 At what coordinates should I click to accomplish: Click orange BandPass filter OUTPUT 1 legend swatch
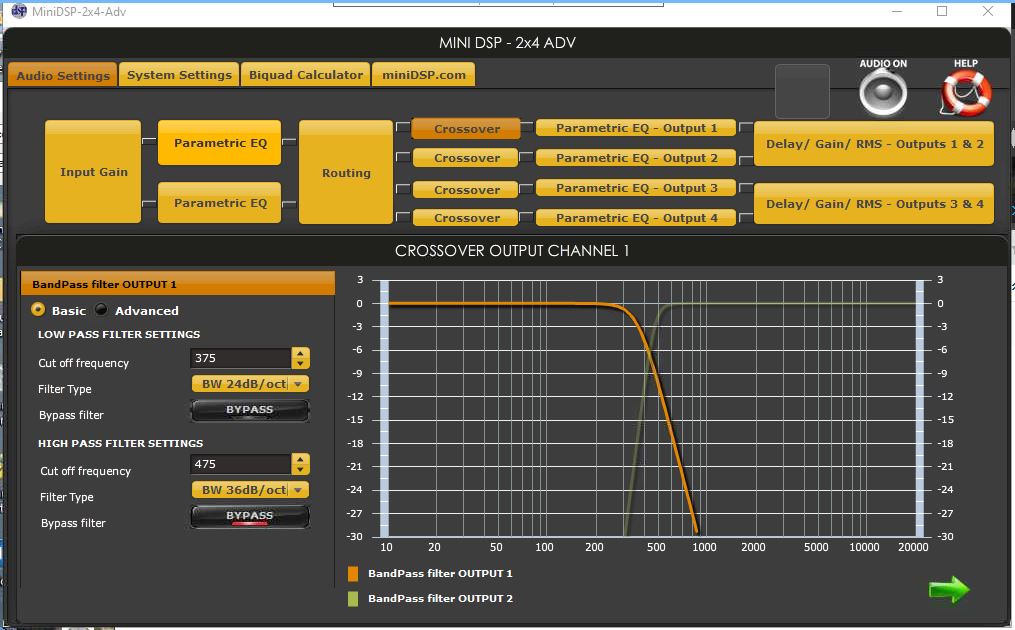(353, 573)
